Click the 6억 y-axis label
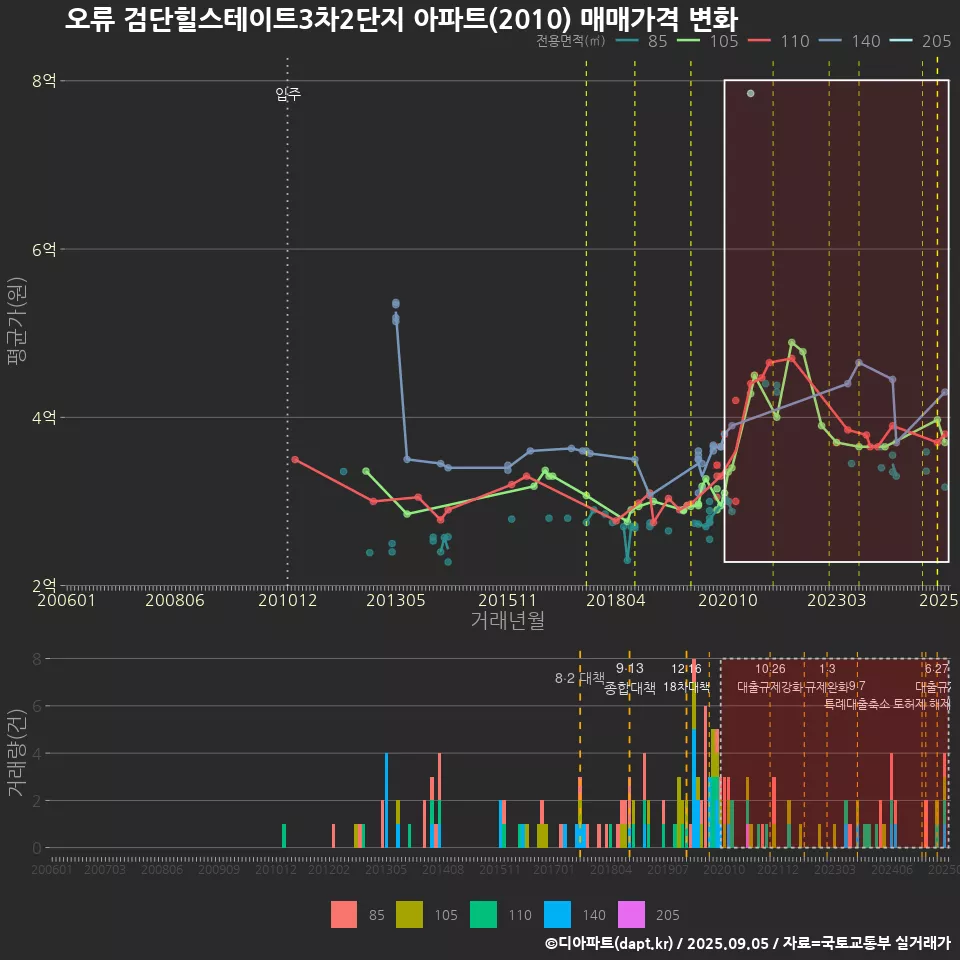Viewport: 960px width, 960px height. tap(44, 249)
